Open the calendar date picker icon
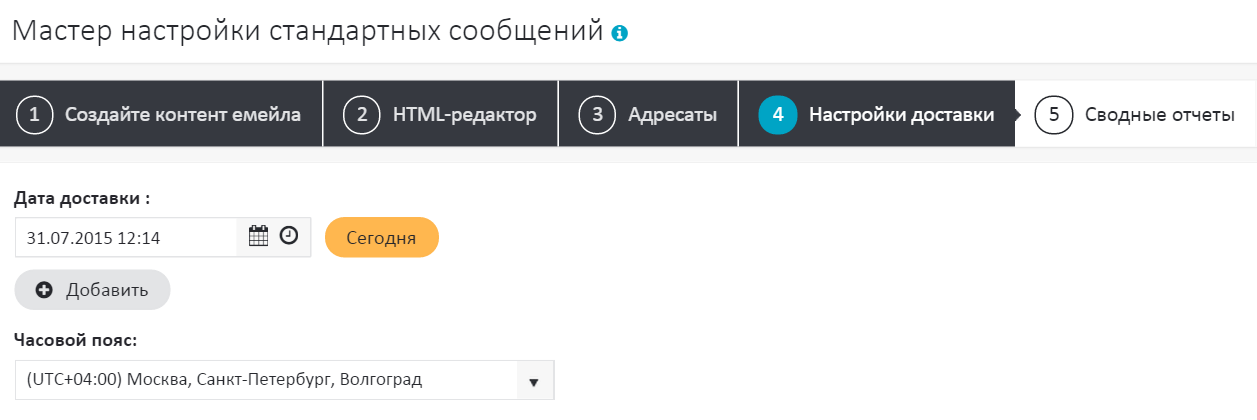Image resolution: width=1257 pixels, height=420 pixels. [x=258, y=237]
